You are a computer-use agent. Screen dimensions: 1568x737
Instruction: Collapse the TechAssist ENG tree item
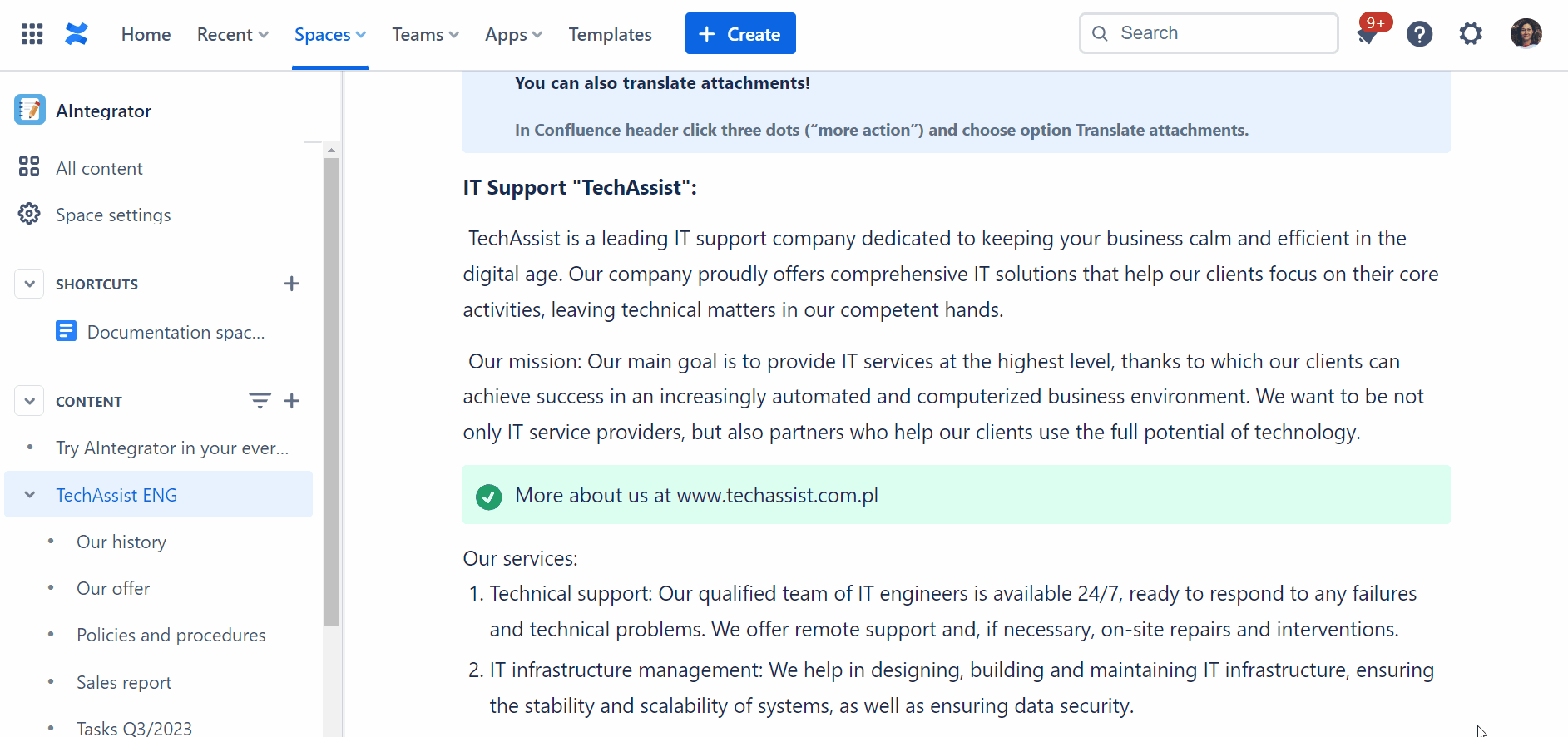[x=30, y=495]
